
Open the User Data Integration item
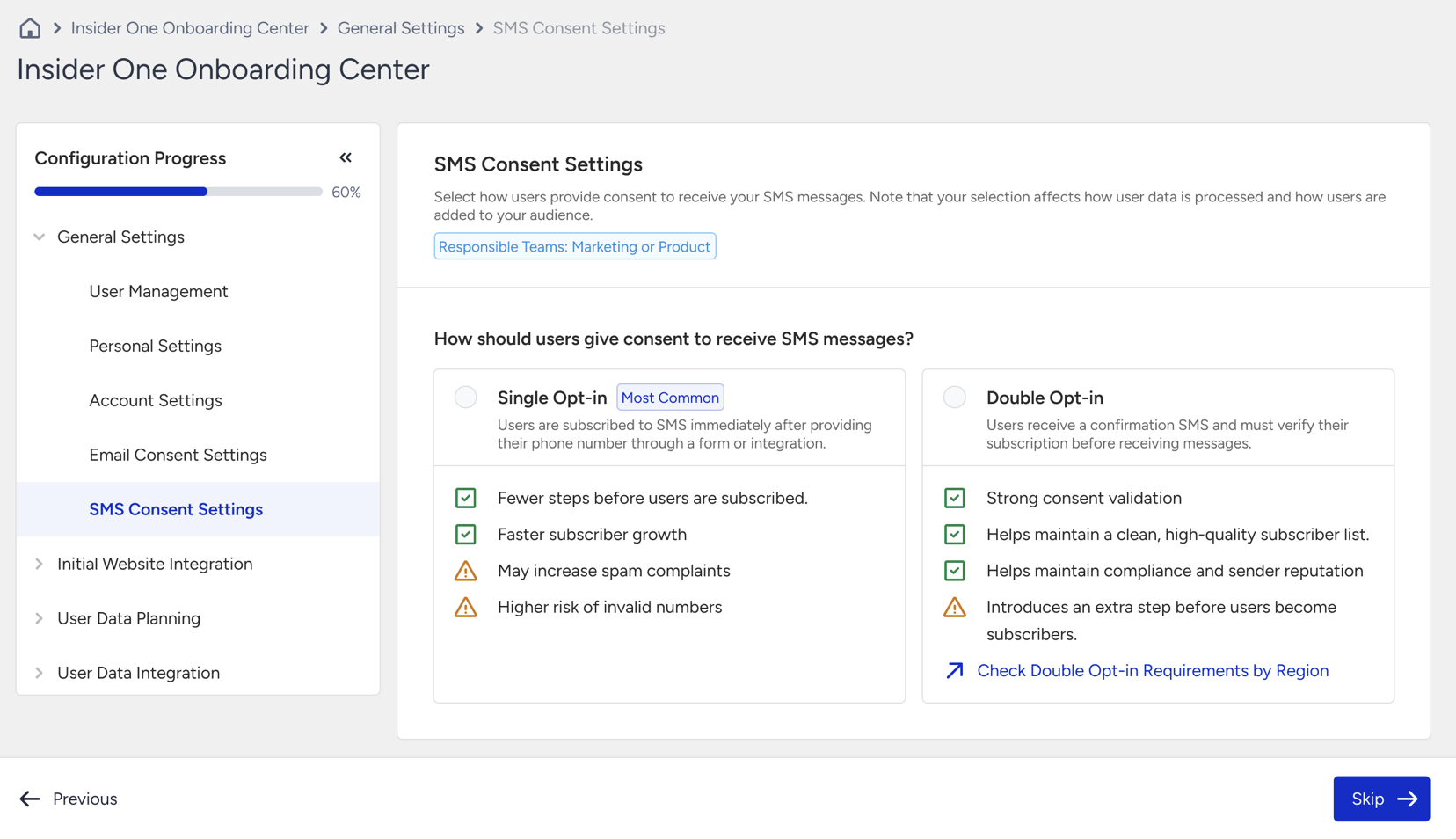tap(138, 673)
